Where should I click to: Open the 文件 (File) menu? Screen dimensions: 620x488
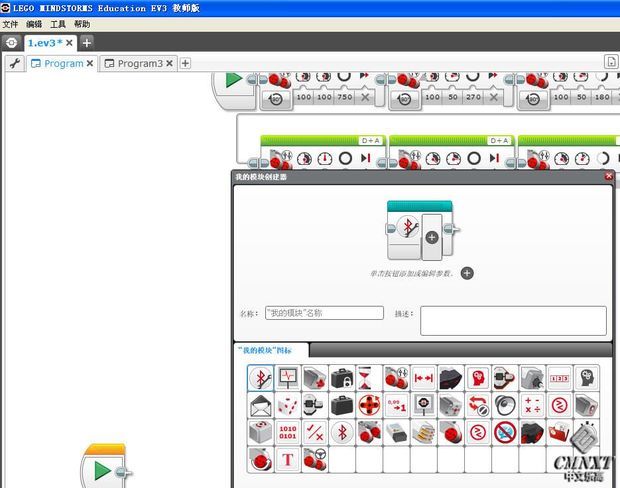tap(10, 24)
